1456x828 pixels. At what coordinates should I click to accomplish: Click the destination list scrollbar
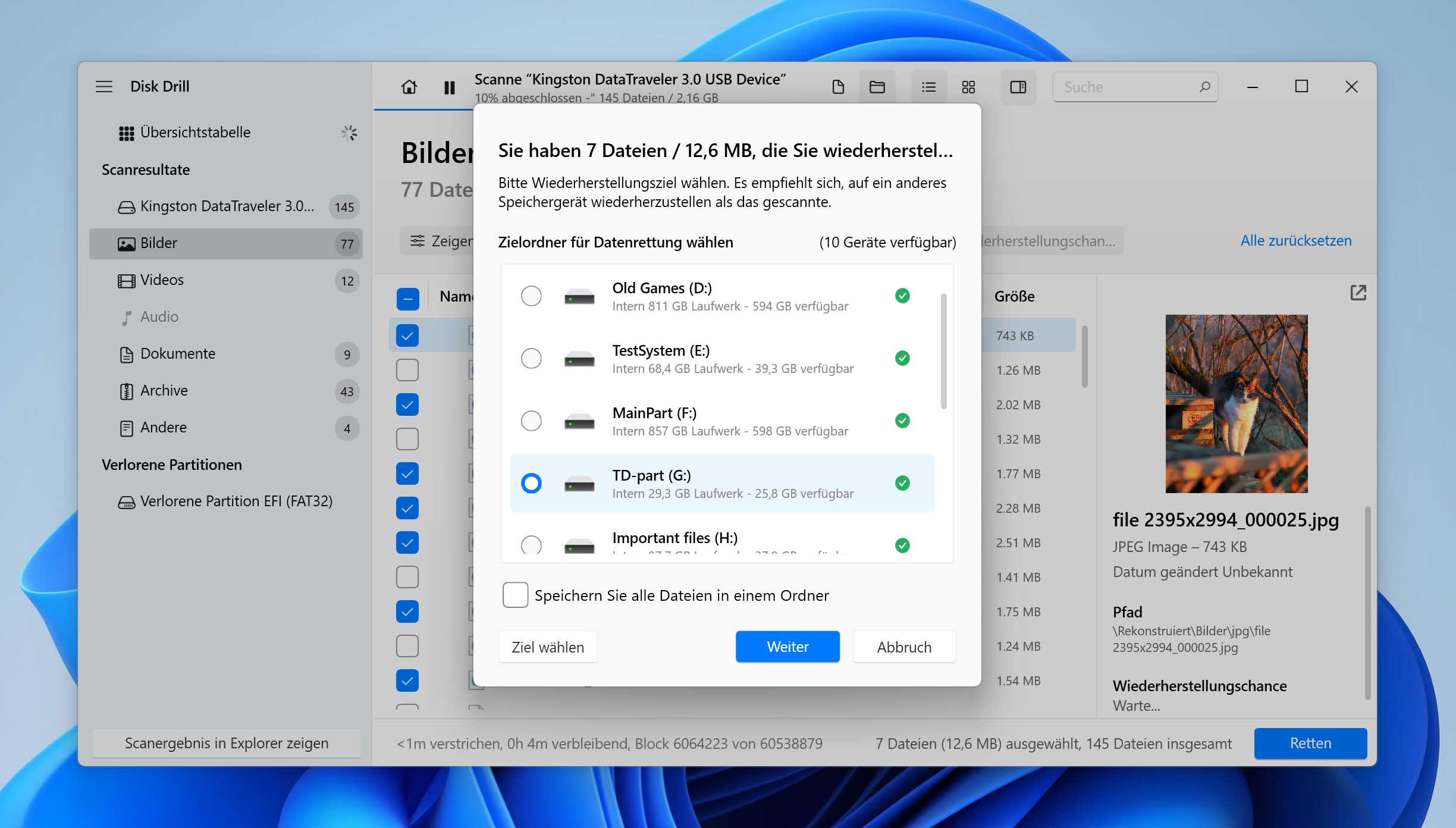click(x=944, y=351)
